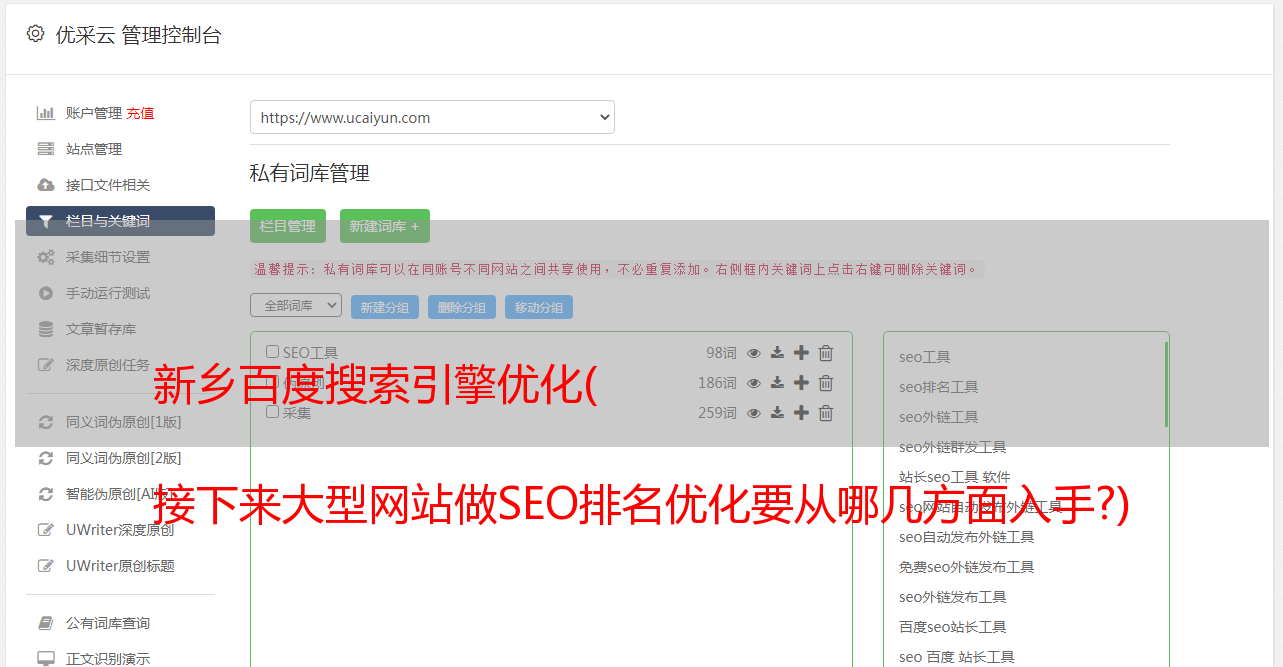The image size is (1283, 667).
Task: Click the cogs icon for 采集细节设置
Action: pyautogui.click(x=45, y=257)
